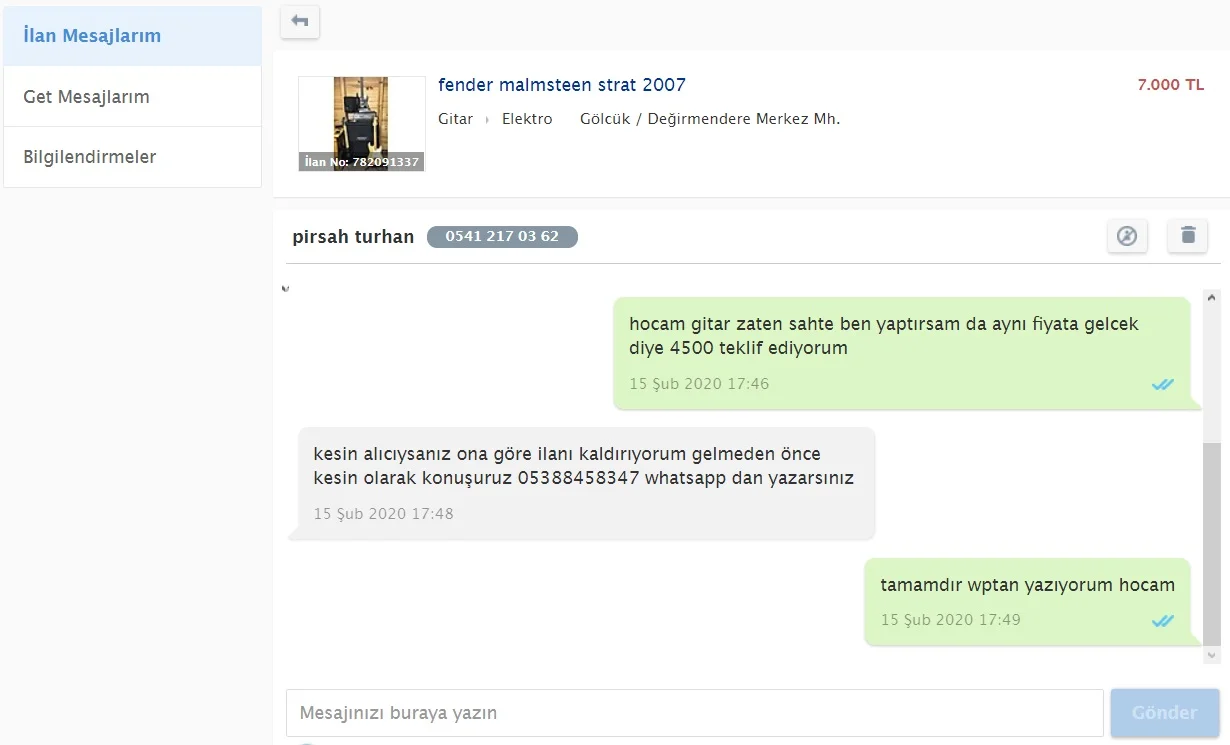Select the Bilgilendirmeler tab
Image resolution: width=1230 pixels, height=745 pixels.
(x=132, y=157)
